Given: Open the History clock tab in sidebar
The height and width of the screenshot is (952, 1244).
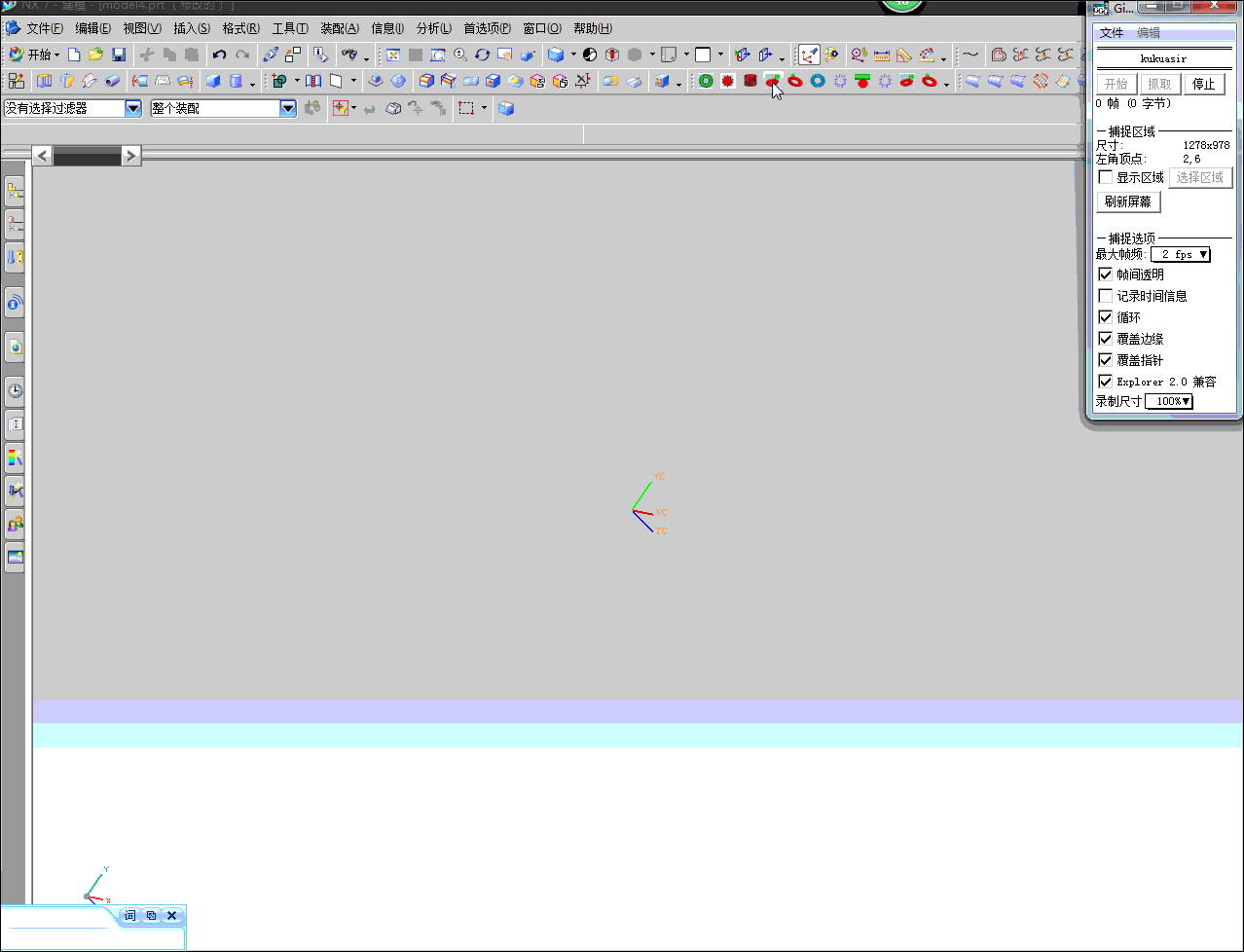Looking at the screenshot, I should point(15,391).
